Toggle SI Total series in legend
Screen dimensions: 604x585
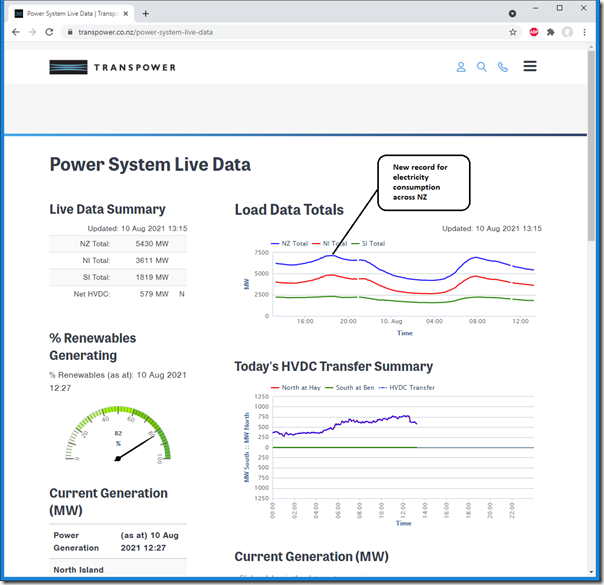click(368, 243)
